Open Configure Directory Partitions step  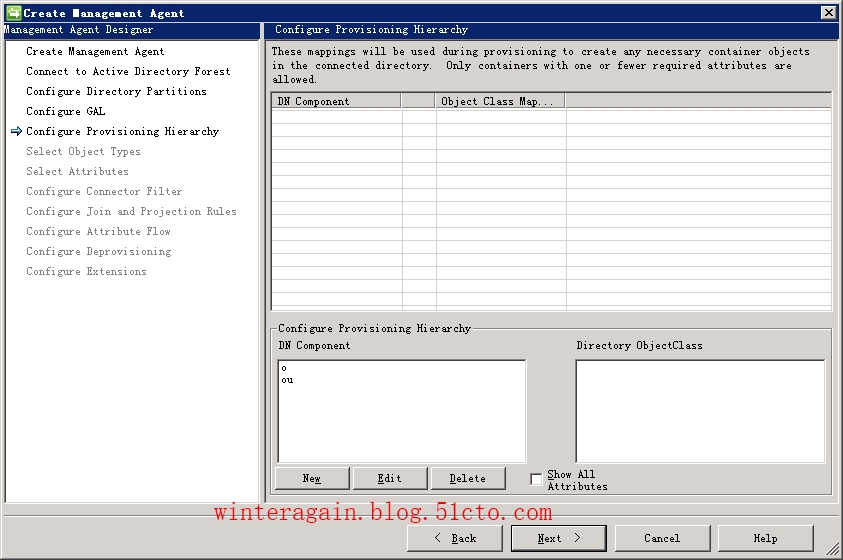point(116,91)
